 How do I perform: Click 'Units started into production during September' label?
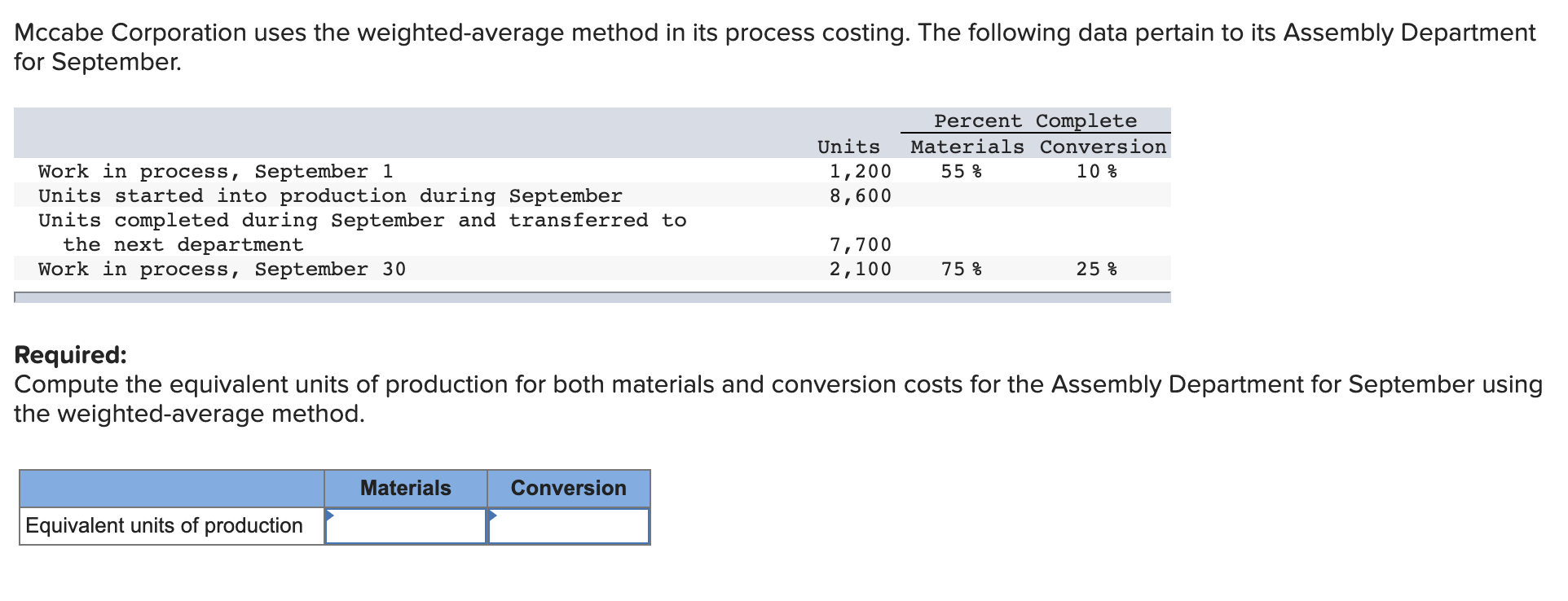[330, 195]
